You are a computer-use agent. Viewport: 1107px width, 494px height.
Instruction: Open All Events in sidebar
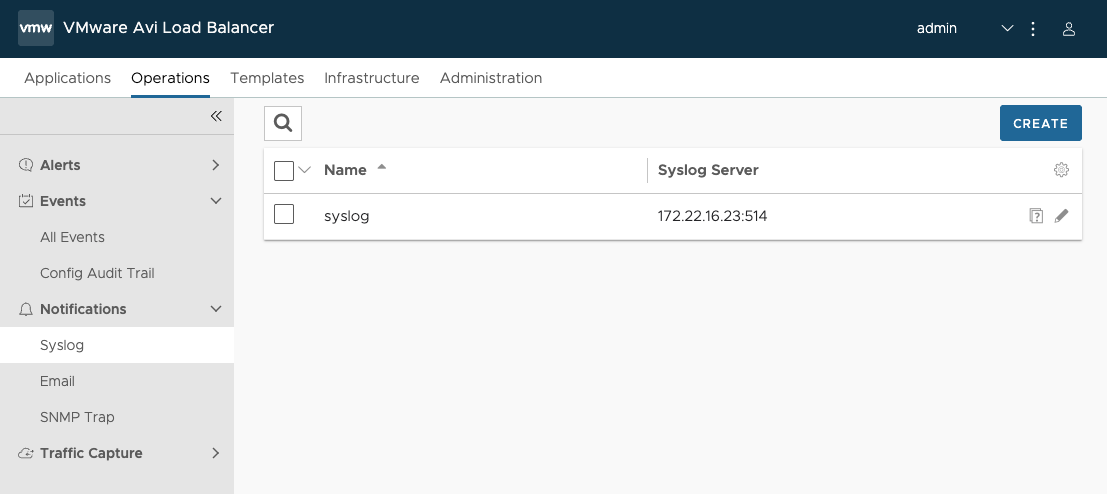(72, 237)
